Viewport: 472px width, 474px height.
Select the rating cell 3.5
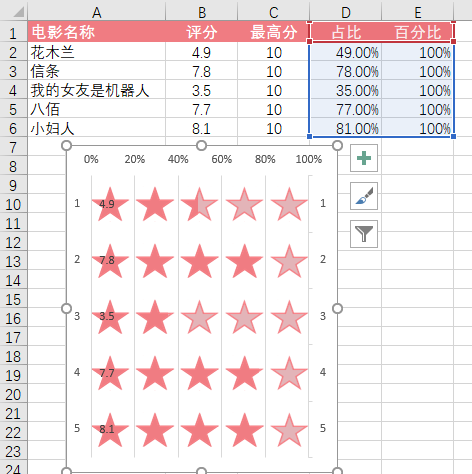(202, 90)
